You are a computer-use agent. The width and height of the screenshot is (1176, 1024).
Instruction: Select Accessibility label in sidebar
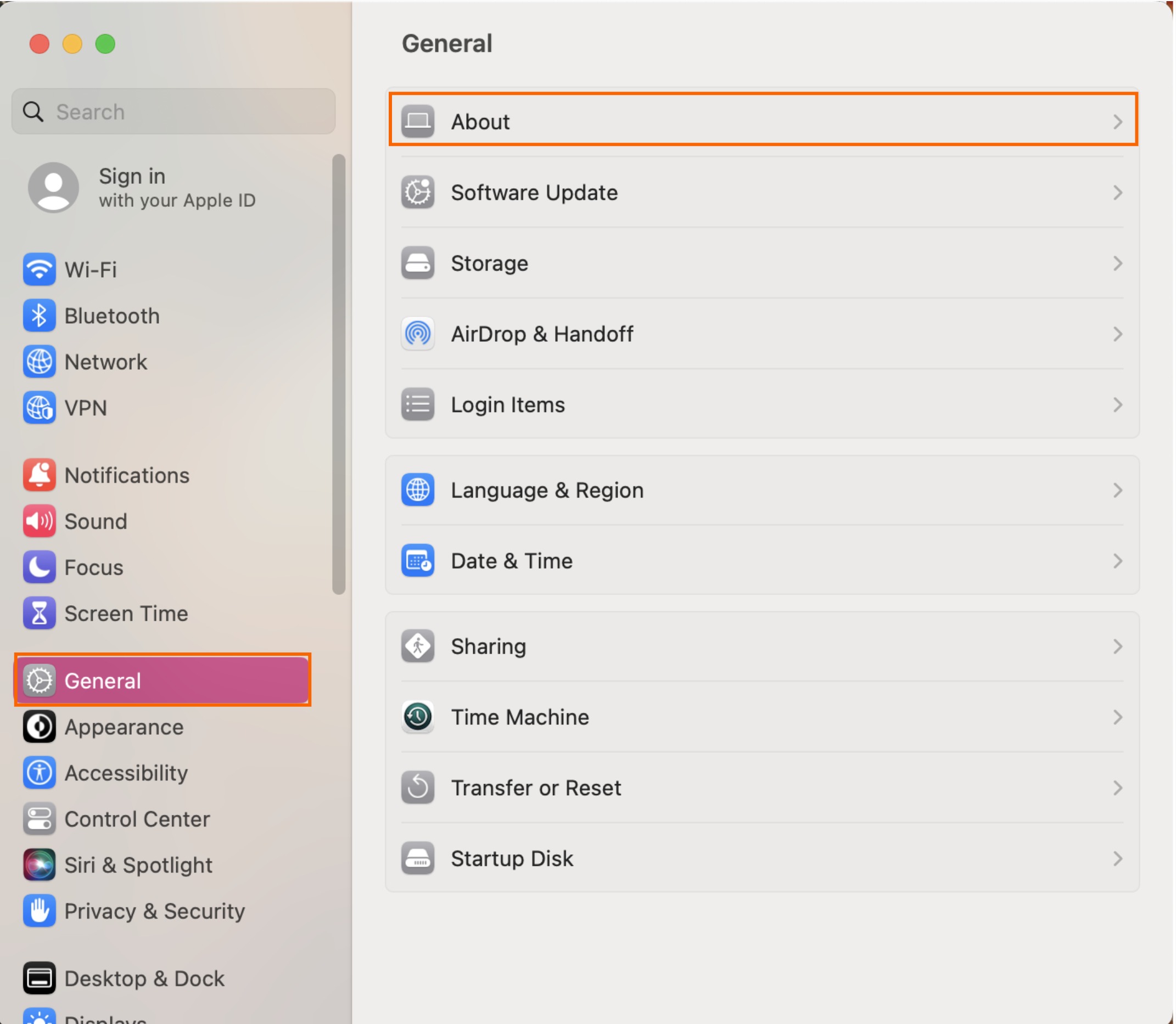[126, 773]
